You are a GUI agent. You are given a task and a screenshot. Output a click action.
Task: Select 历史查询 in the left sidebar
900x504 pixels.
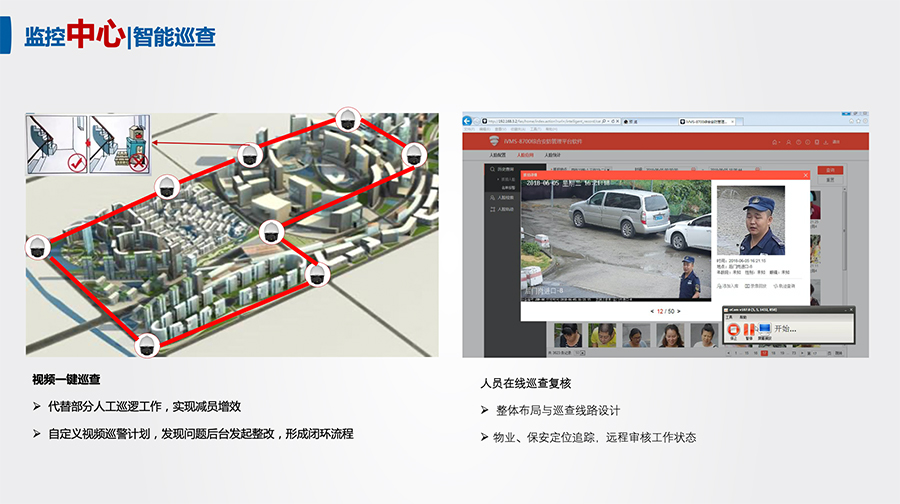(502, 170)
